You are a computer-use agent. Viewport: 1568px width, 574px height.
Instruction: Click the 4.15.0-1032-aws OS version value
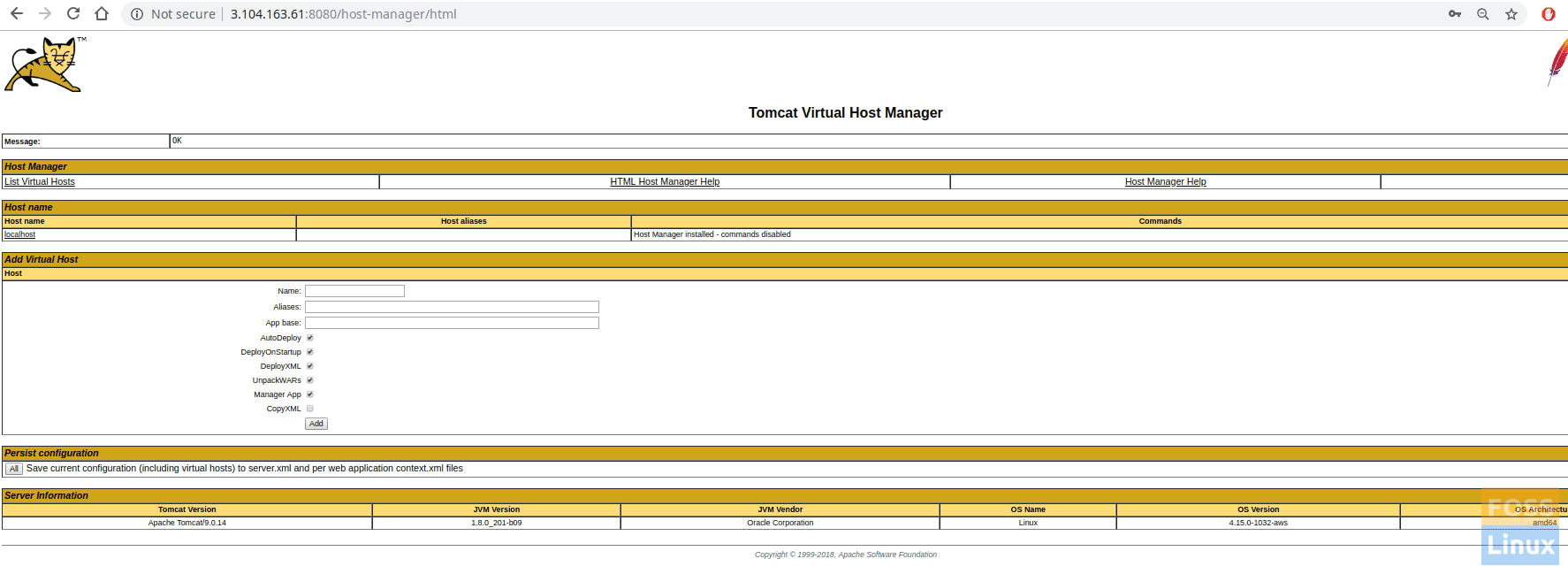(1259, 523)
